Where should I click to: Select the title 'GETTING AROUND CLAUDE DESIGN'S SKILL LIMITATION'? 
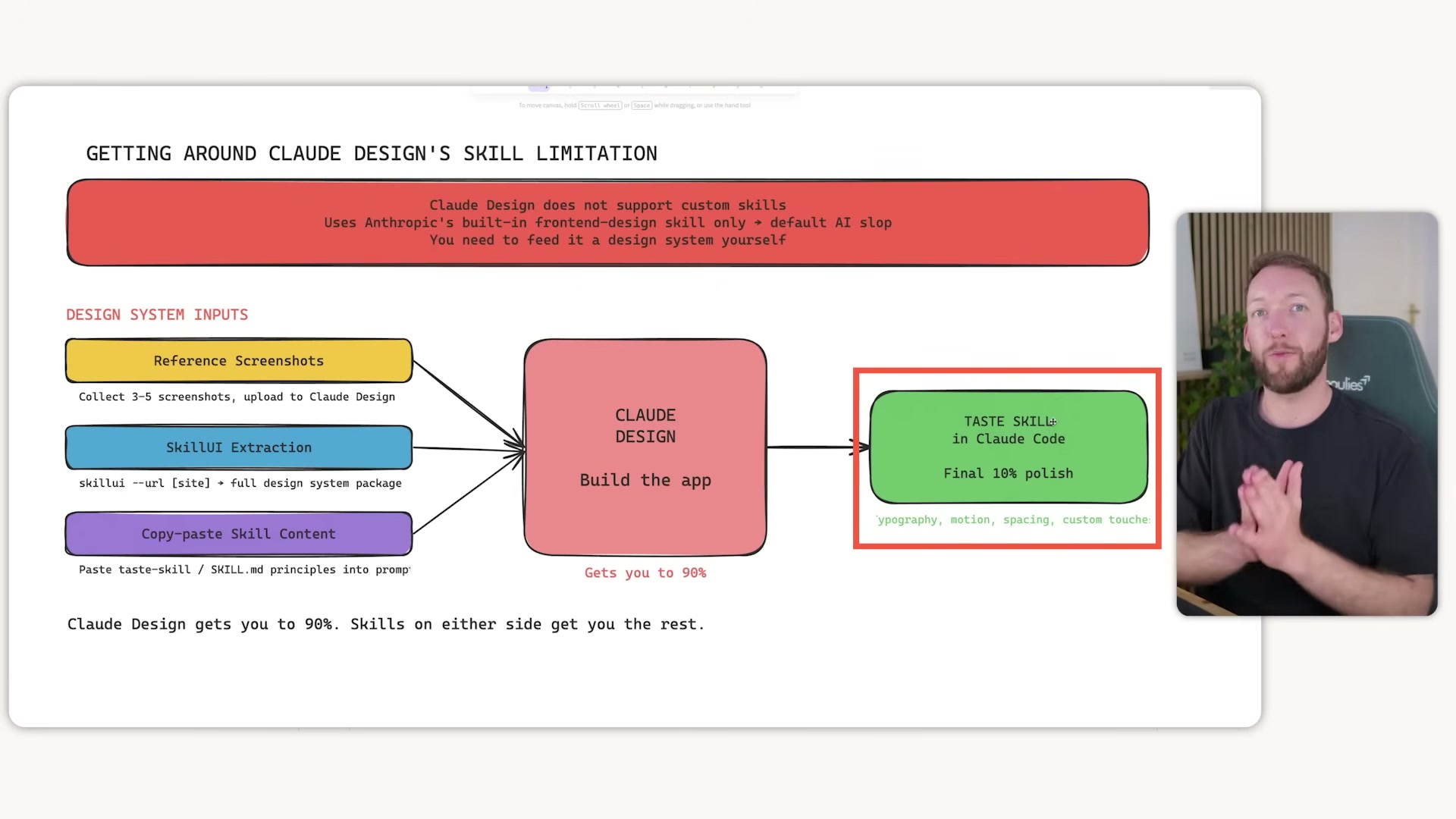[372, 153]
